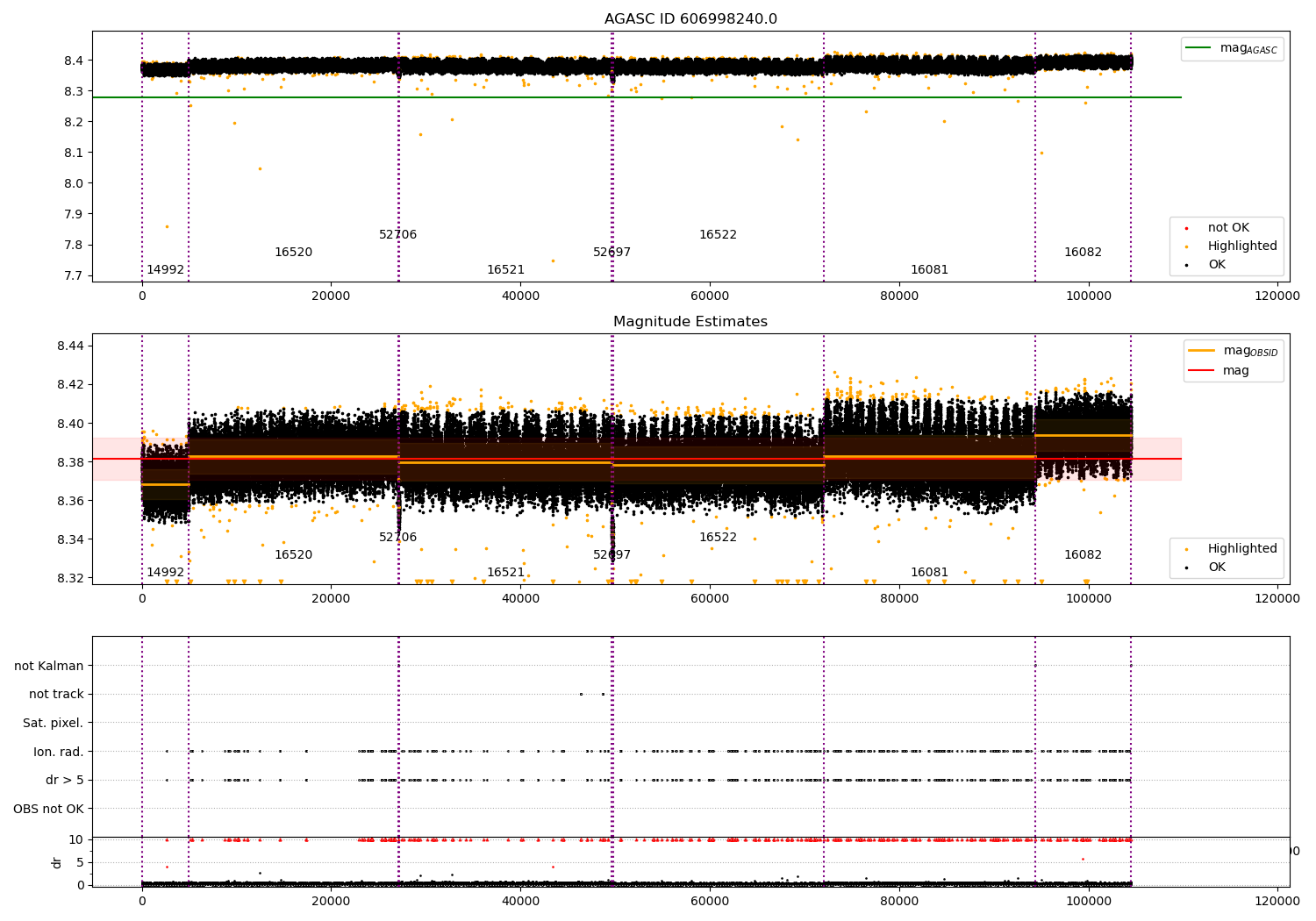
Task: Click the 8.42 y-axis tick label
Action: (x=69, y=385)
